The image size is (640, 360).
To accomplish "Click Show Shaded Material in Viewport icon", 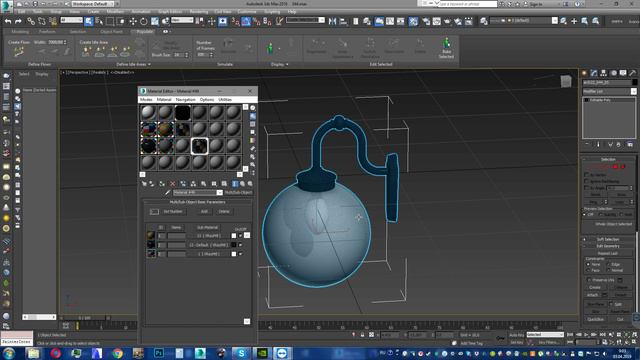I will [x=224, y=184].
